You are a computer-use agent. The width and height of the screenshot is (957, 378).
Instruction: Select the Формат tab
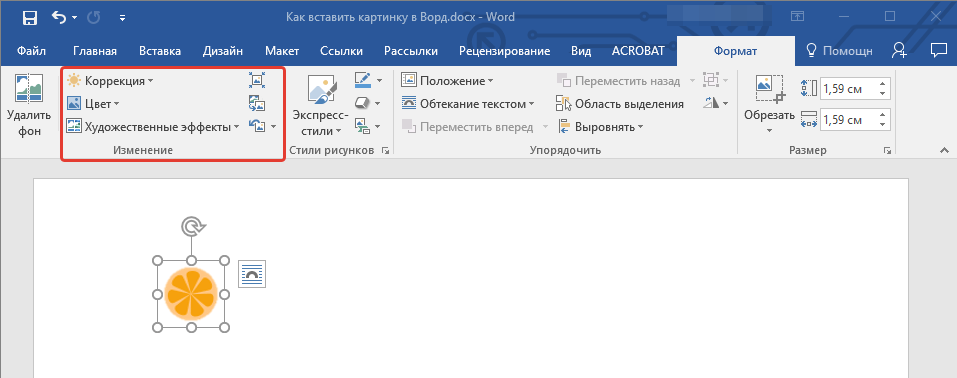(736, 51)
